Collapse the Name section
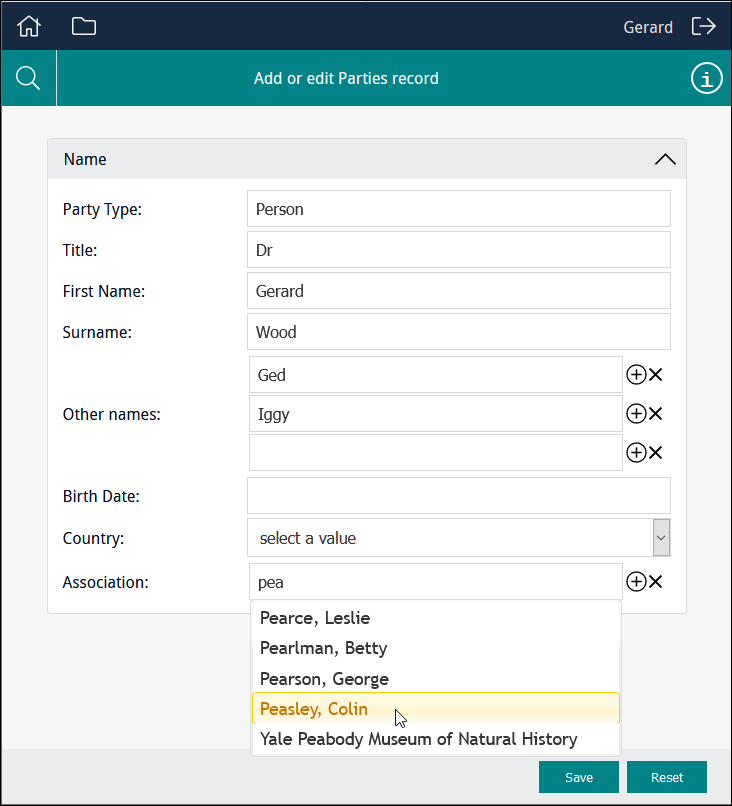 664,159
